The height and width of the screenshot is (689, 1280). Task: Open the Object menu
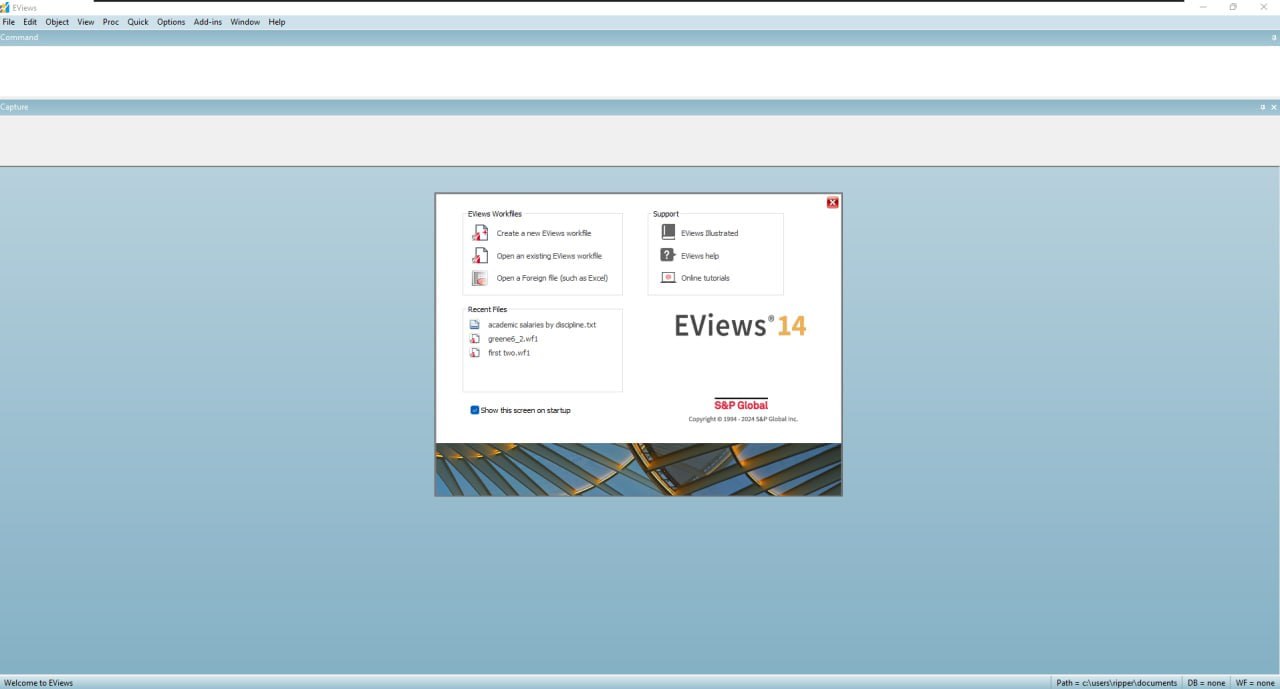coord(57,22)
